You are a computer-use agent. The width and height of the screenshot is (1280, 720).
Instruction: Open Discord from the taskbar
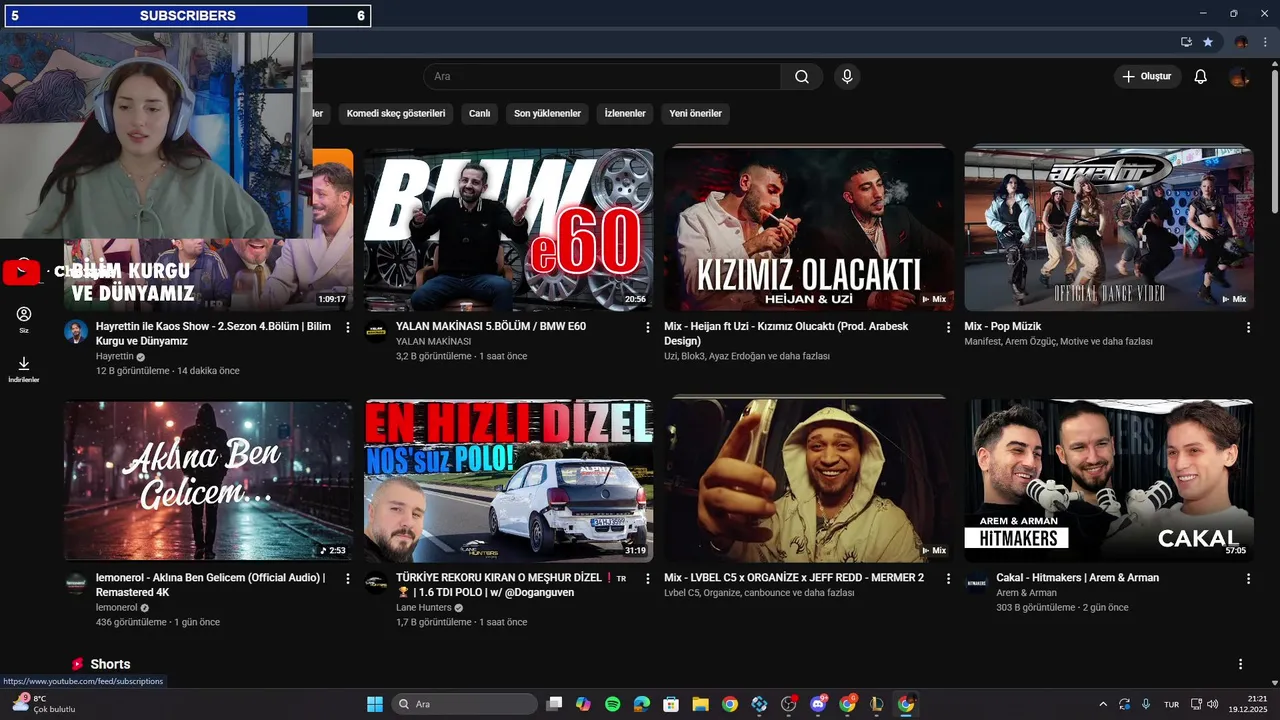pyautogui.click(x=818, y=704)
